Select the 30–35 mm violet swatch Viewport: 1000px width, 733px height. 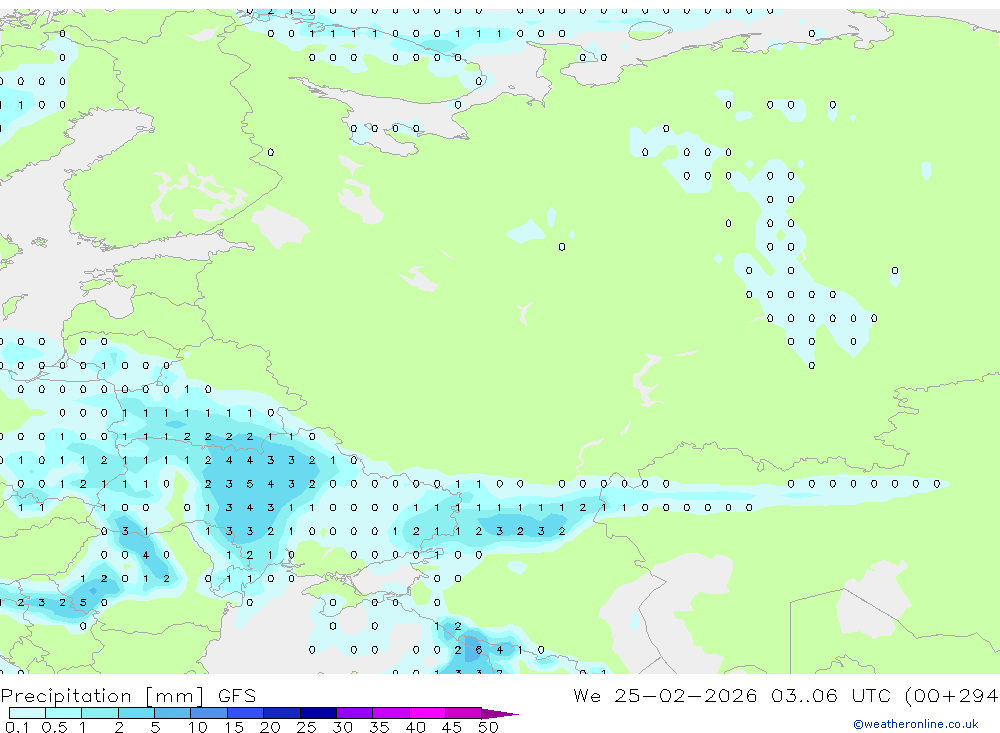pyautogui.click(x=355, y=713)
